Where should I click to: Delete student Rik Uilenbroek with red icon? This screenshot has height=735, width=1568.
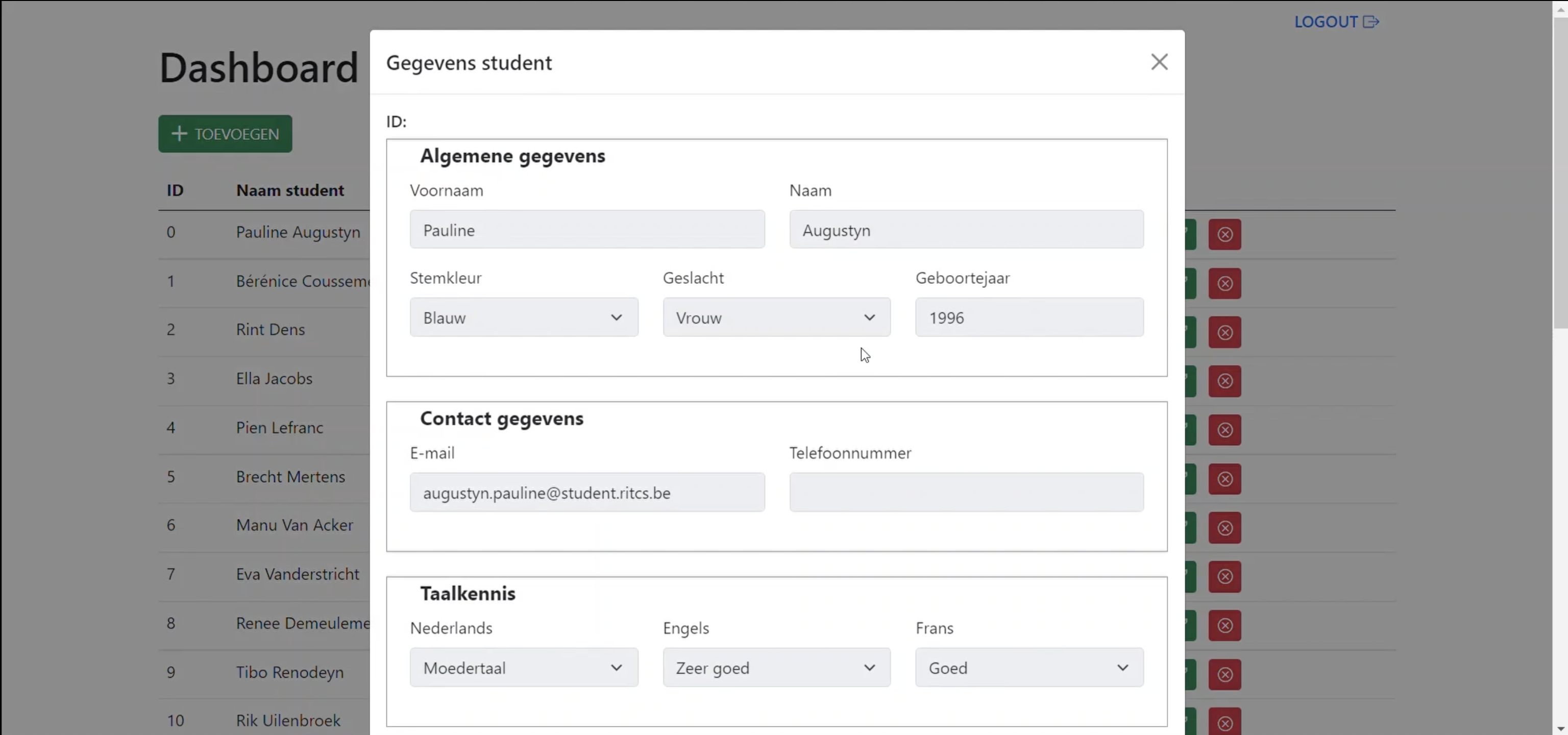[1224, 722]
